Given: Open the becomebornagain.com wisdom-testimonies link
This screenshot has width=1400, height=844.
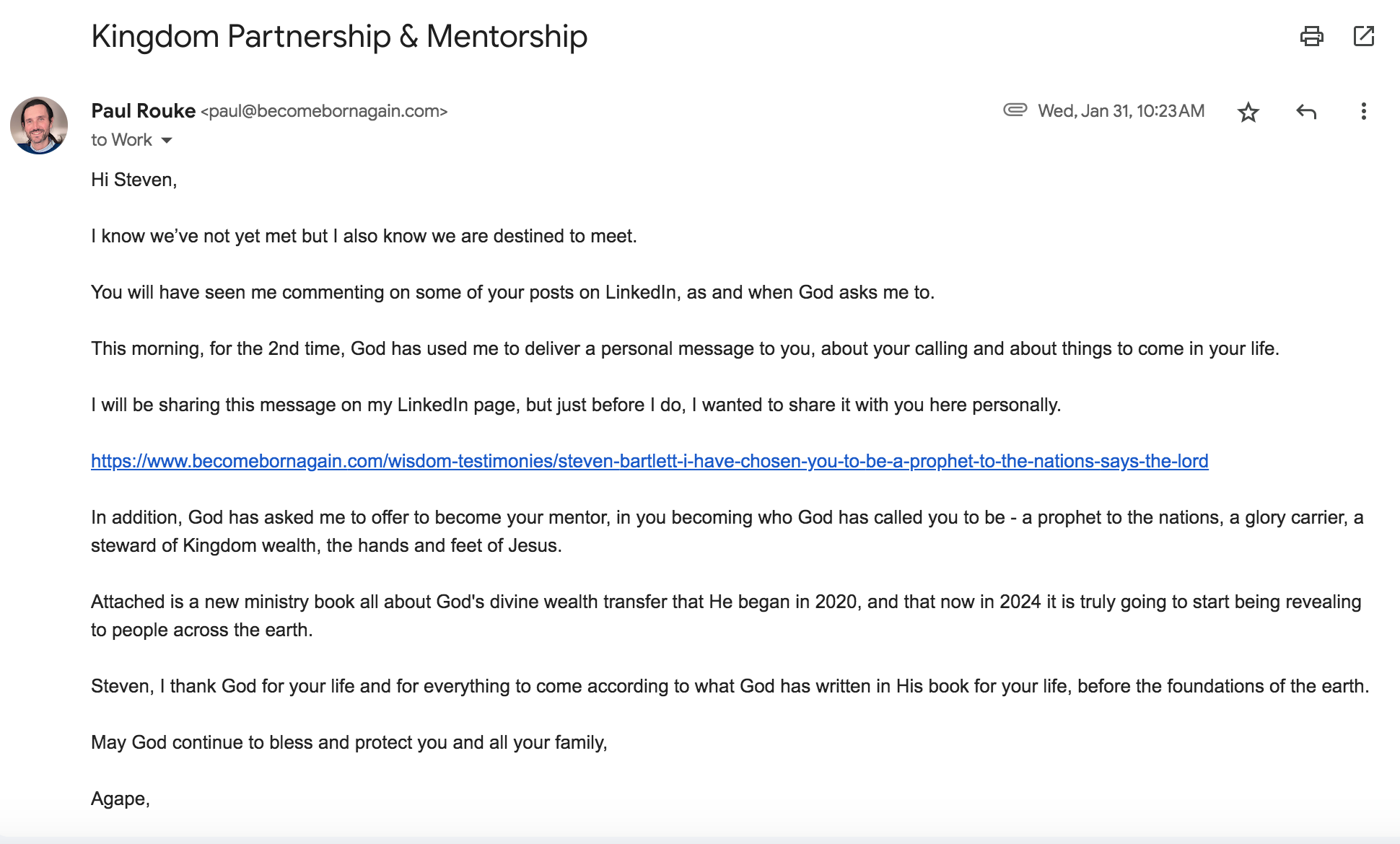Looking at the screenshot, I should tap(649, 461).
